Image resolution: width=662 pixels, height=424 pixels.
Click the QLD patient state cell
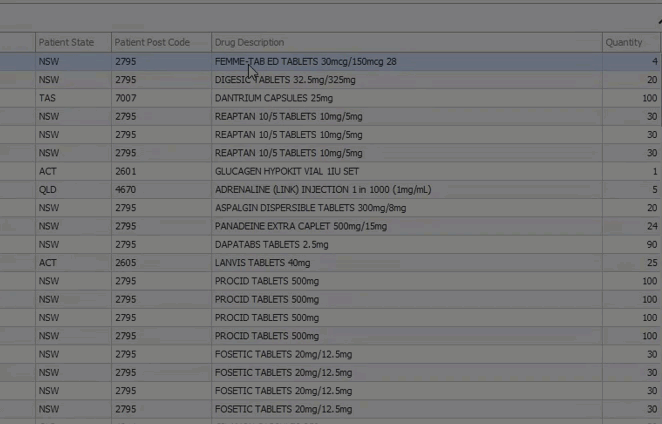(x=73, y=190)
